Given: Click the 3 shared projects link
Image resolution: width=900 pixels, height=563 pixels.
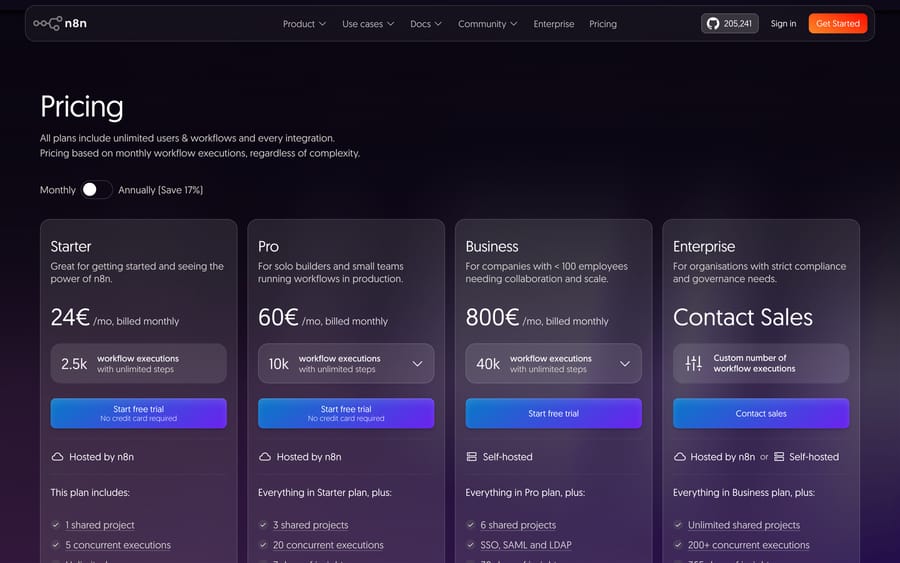Looking at the screenshot, I should [x=311, y=525].
